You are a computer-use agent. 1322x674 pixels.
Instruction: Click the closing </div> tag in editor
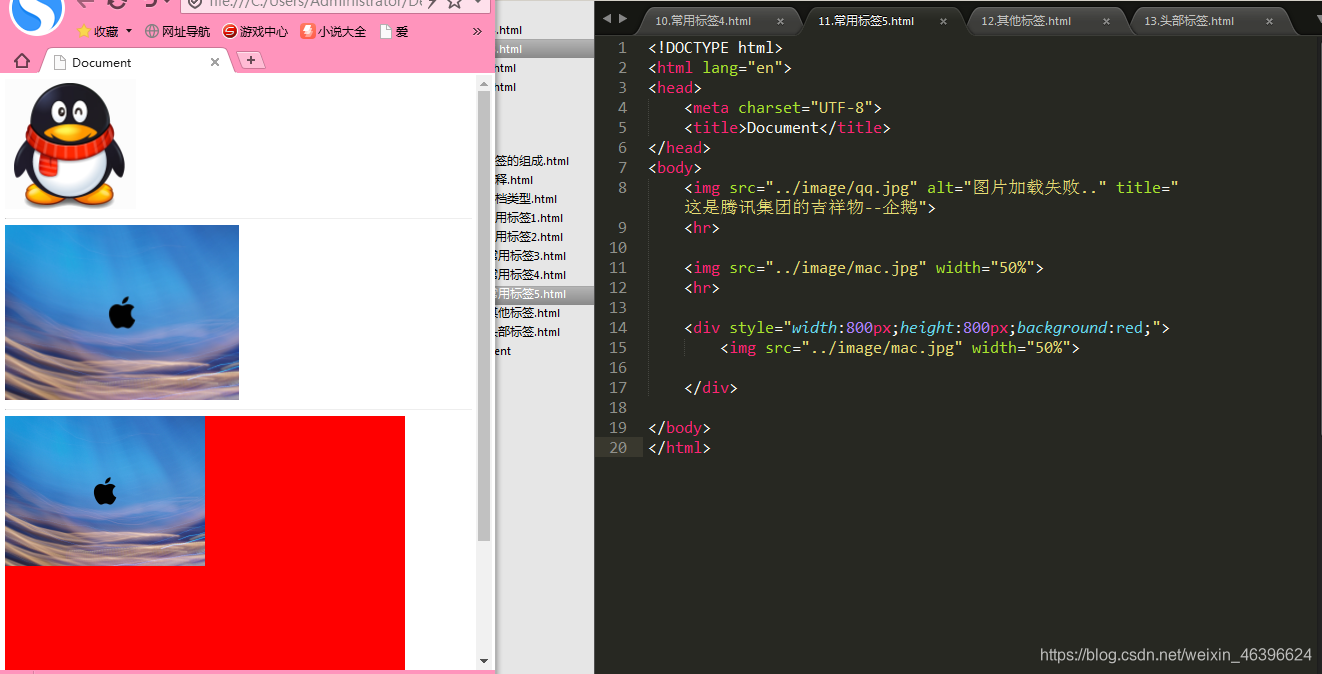point(711,387)
